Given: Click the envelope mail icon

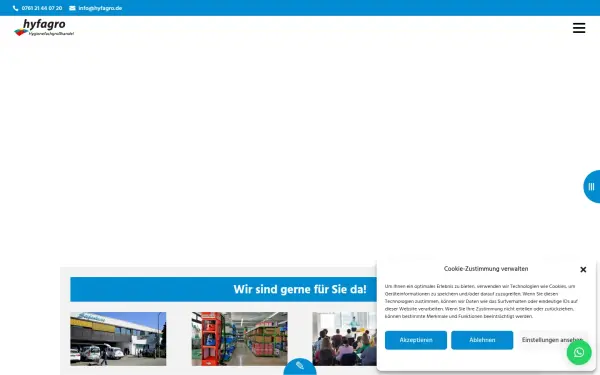Looking at the screenshot, I should pyautogui.click(x=72, y=8).
